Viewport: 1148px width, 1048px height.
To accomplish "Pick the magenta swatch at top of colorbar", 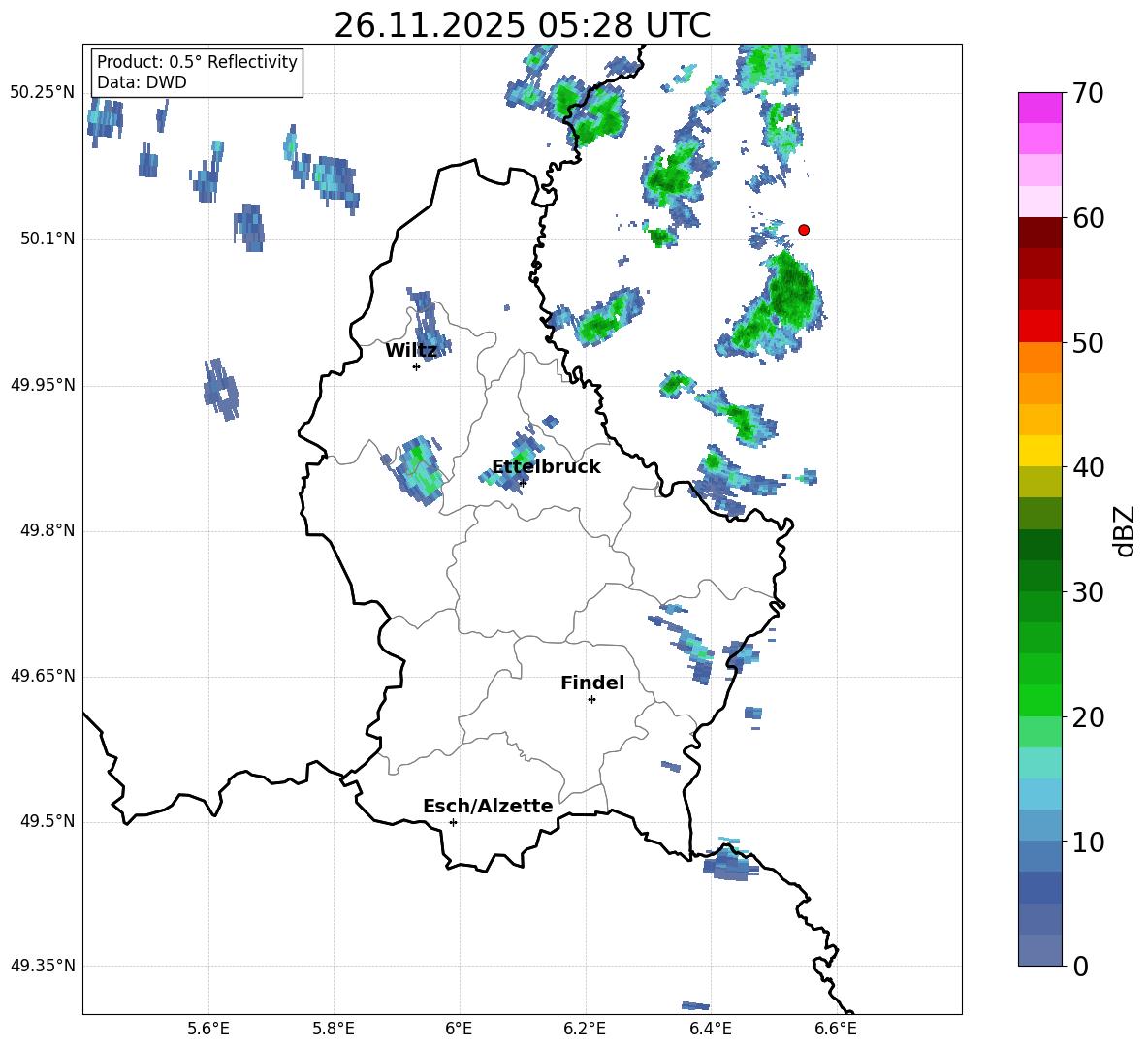I will [1040, 108].
